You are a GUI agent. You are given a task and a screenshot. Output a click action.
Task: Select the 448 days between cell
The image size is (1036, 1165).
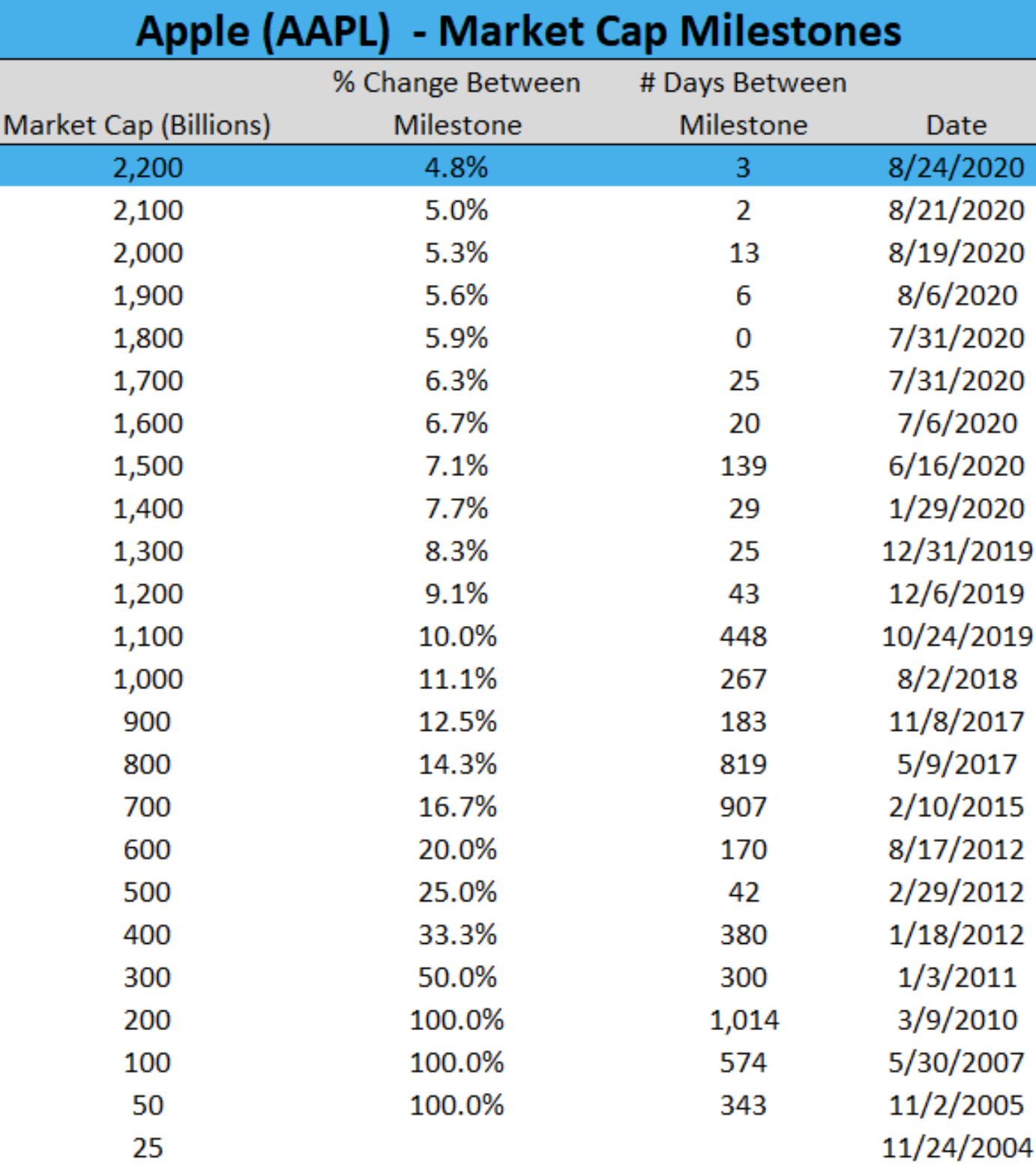tap(744, 636)
